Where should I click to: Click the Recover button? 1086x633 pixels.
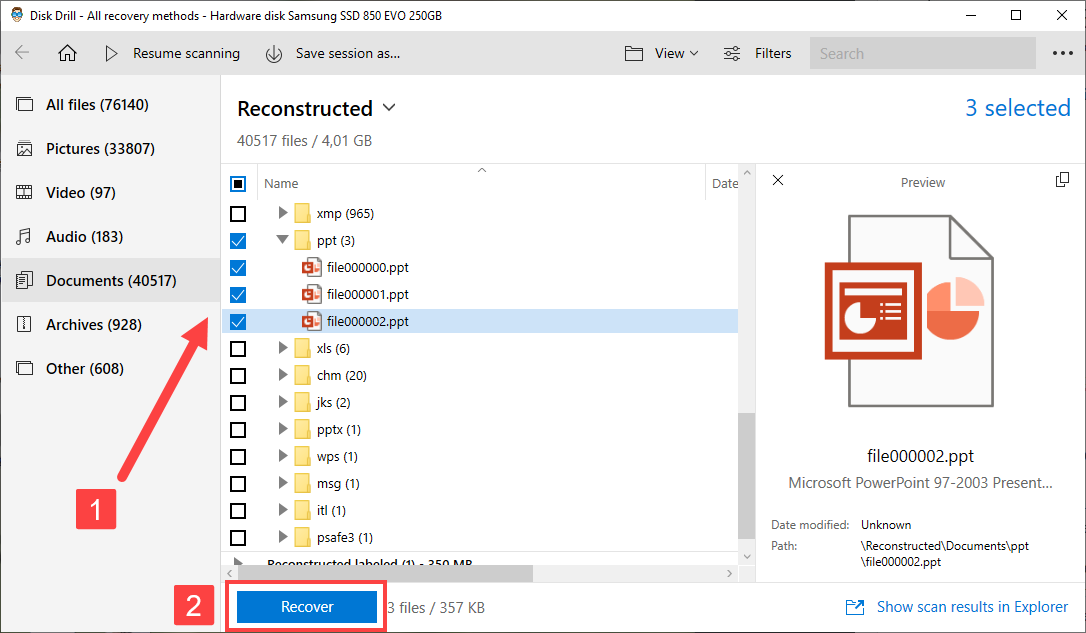click(307, 607)
